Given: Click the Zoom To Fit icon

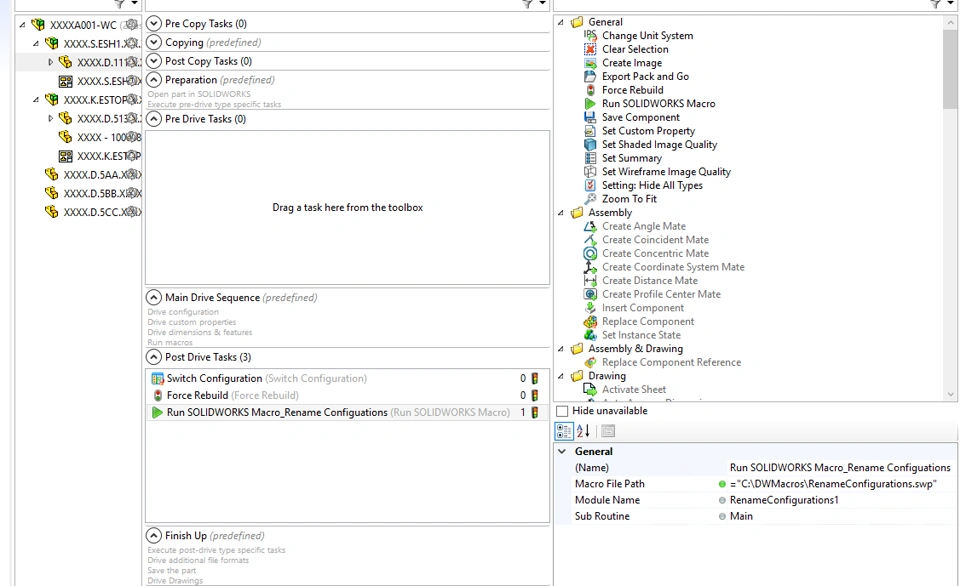Looking at the screenshot, I should [590, 199].
